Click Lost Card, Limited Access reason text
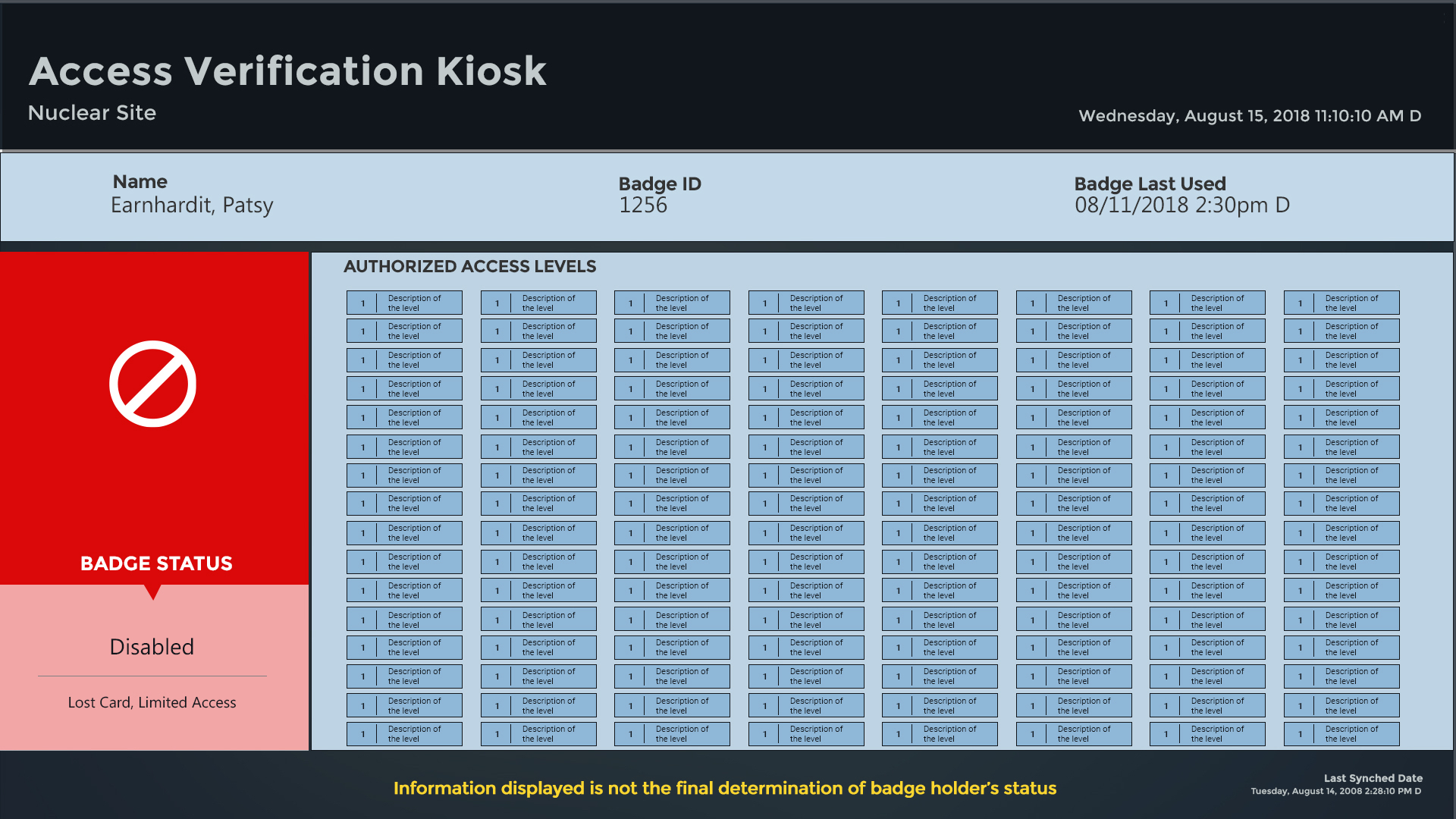 [152, 702]
